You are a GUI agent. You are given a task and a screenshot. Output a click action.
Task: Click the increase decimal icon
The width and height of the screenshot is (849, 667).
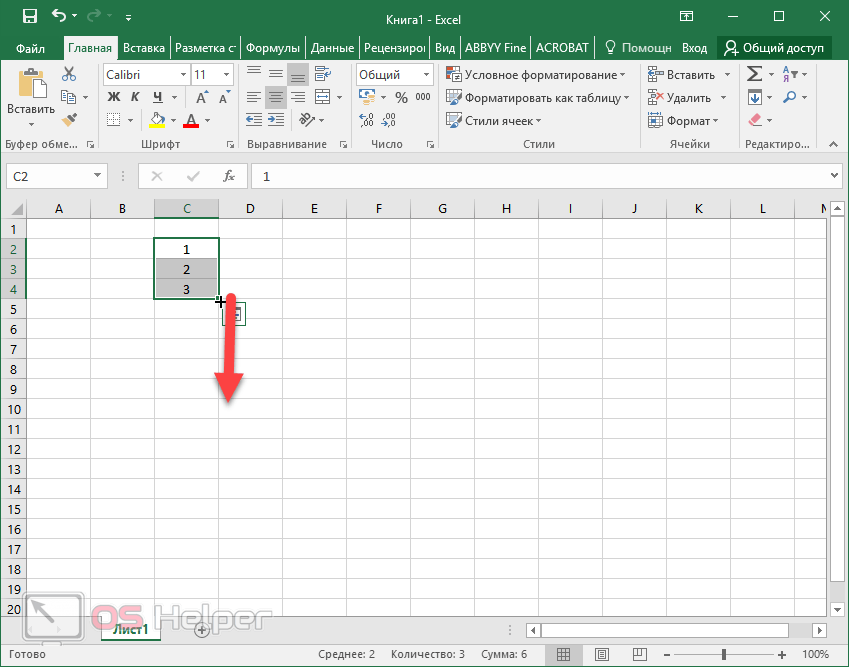pyautogui.click(x=367, y=120)
